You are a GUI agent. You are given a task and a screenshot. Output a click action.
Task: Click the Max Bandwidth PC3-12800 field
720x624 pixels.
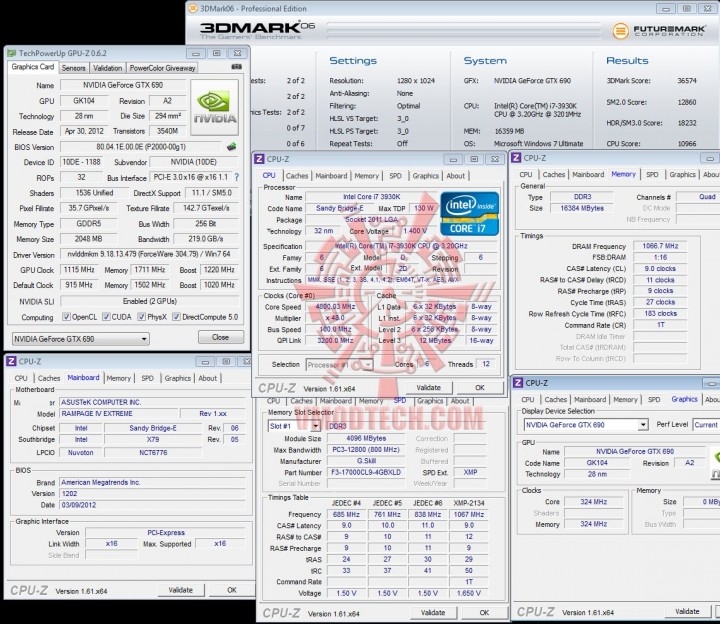[366, 450]
